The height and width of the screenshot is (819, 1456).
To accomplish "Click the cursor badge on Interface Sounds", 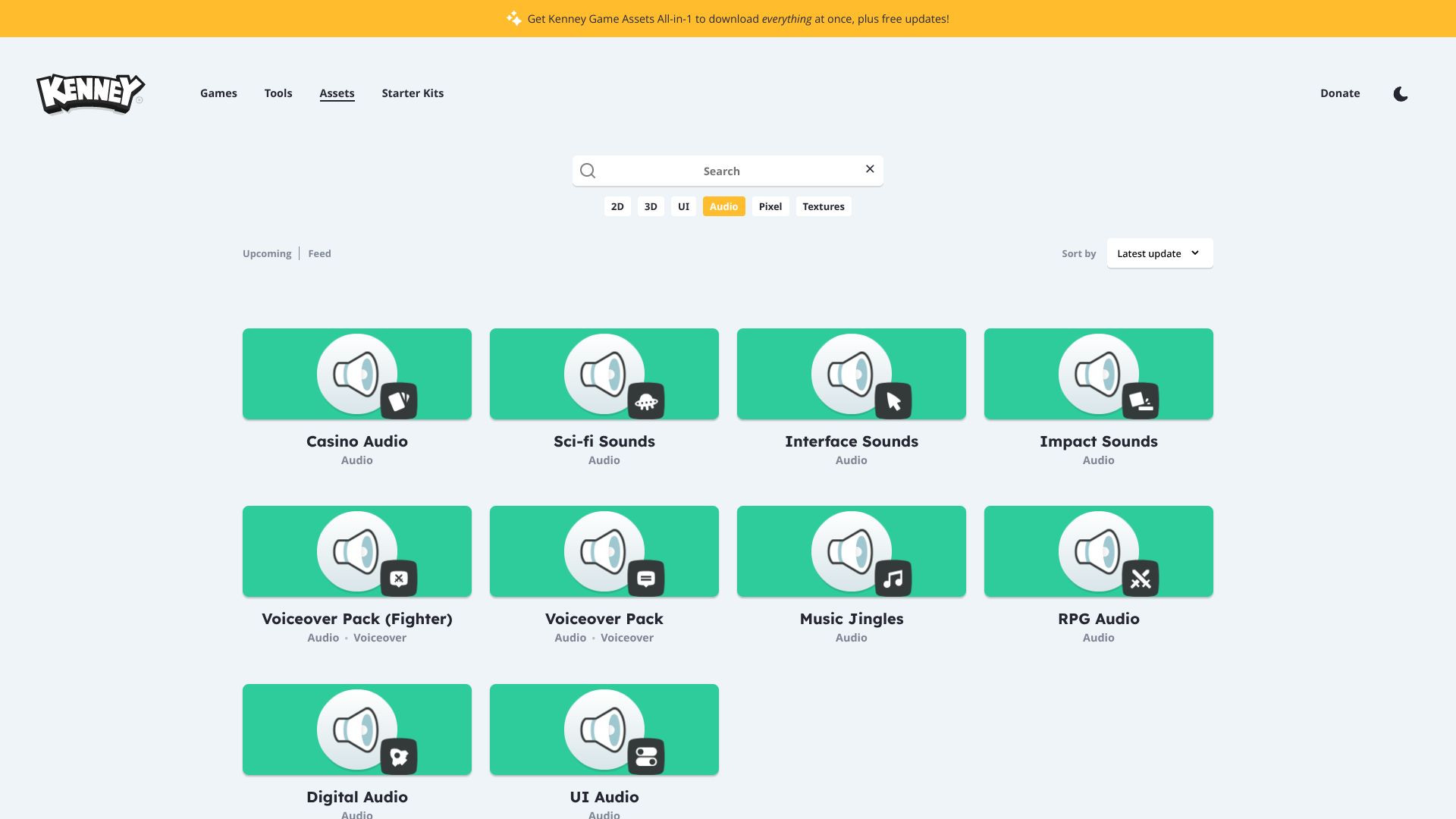I will pos(893,400).
